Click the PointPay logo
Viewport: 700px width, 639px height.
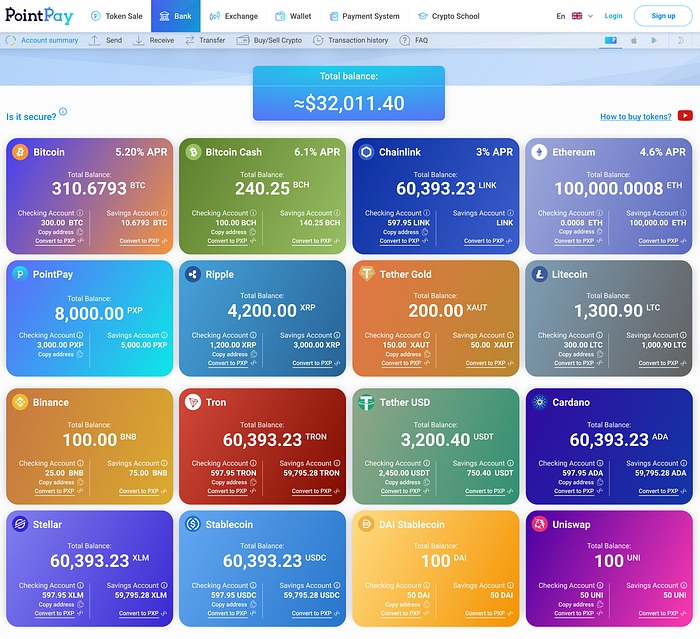coord(39,16)
